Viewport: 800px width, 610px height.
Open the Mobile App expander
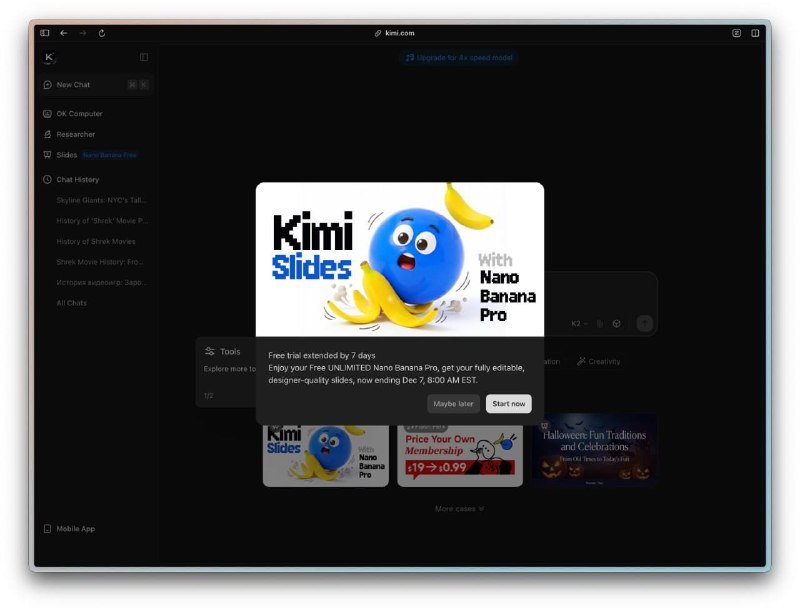(71, 529)
